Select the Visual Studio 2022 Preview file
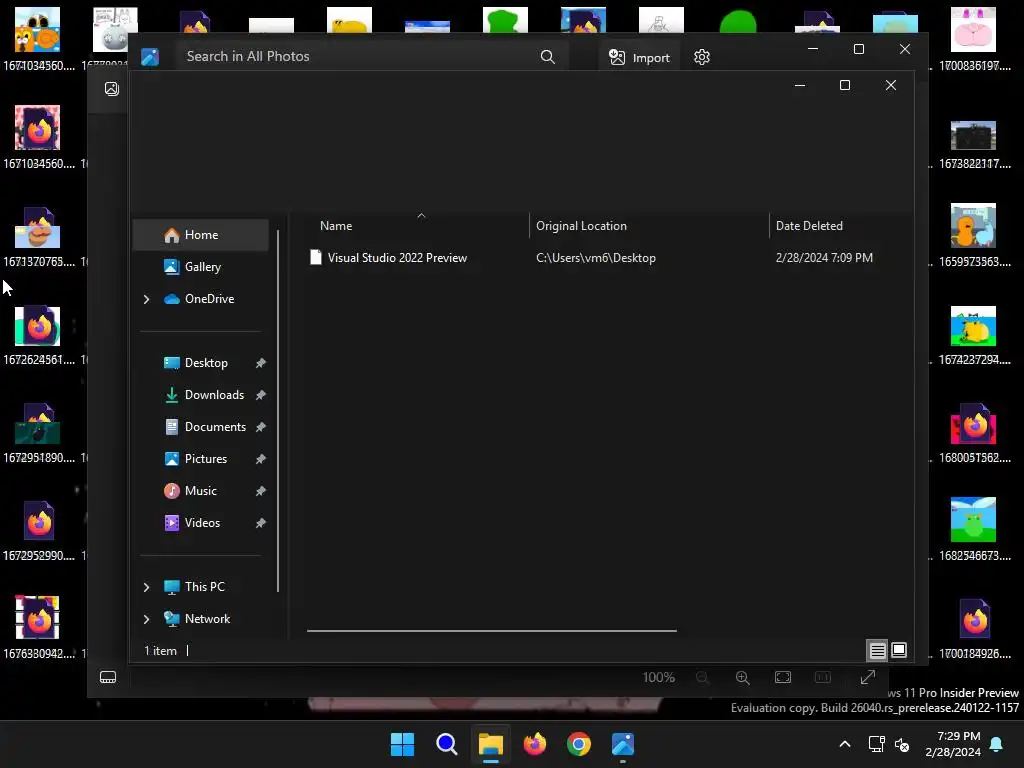This screenshot has width=1024, height=768. pos(397,258)
